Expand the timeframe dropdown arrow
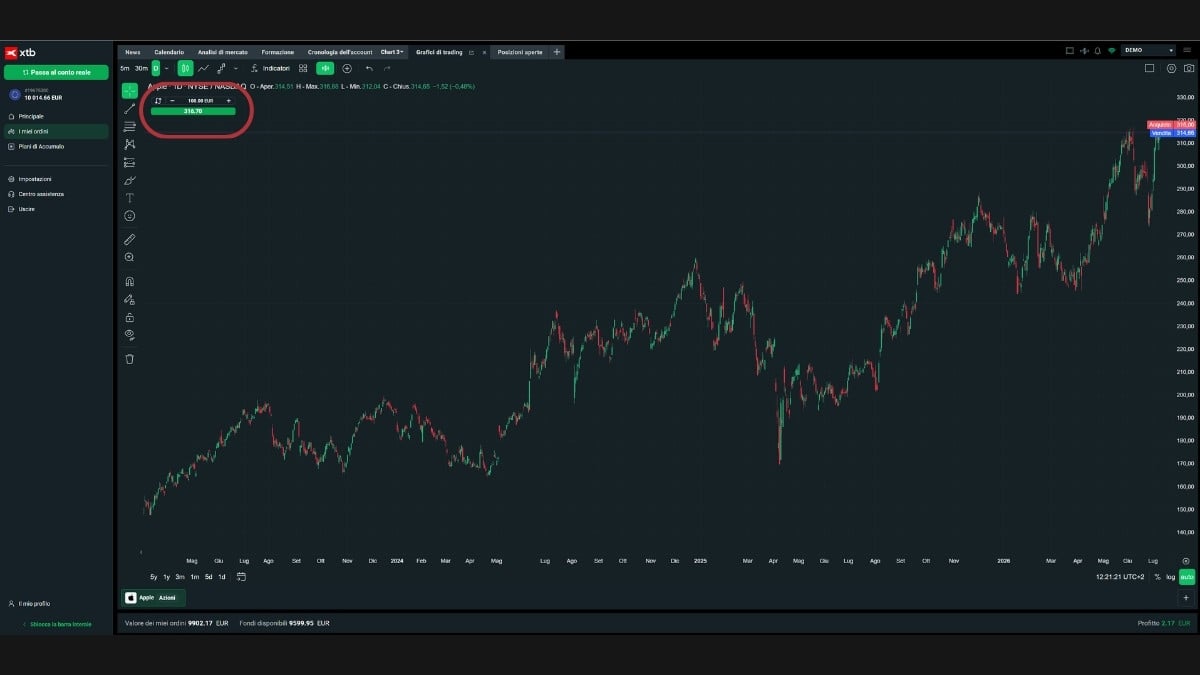Screen dimensions: 1200x675 pos(166,68)
